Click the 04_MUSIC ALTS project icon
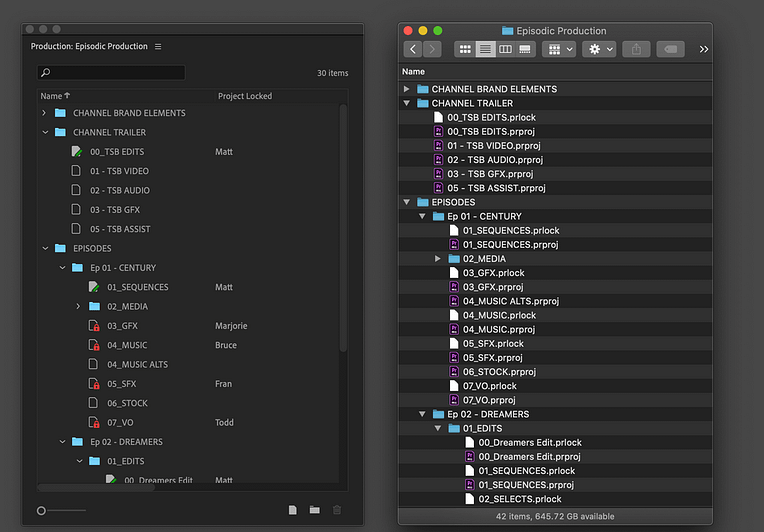This screenshot has height=532, width=764. pos(93,364)
